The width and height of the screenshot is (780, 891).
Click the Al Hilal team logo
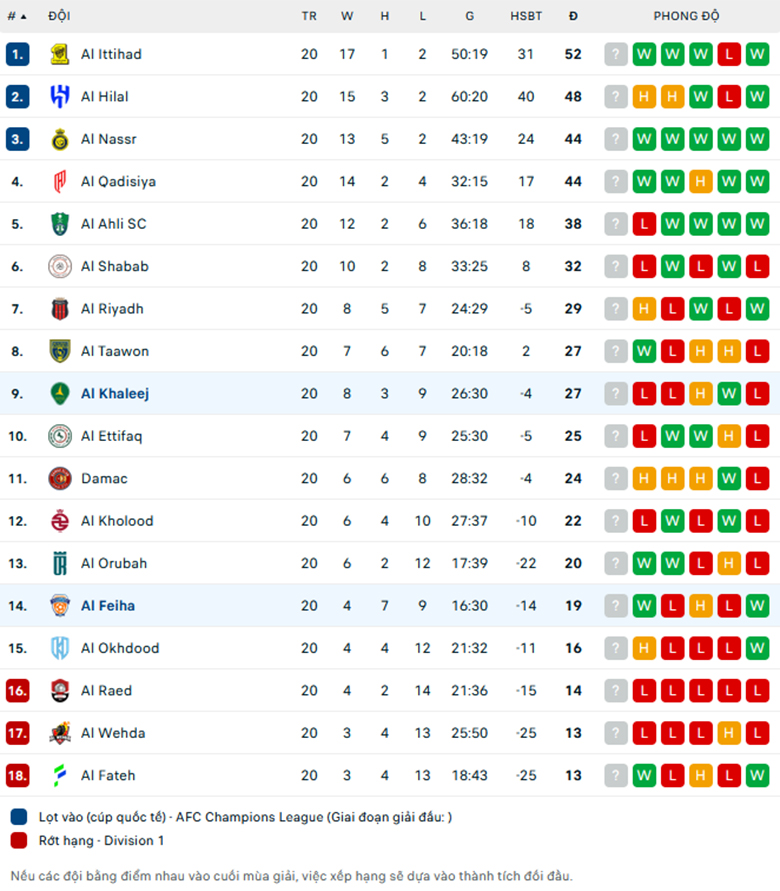click(60, 97)
